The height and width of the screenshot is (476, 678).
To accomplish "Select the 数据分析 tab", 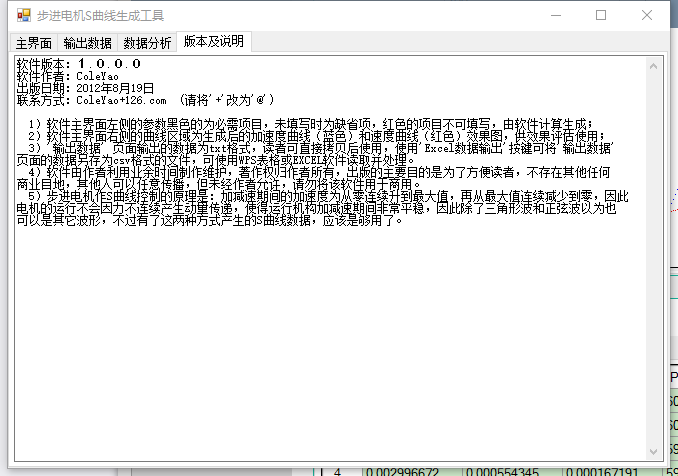I will coord(147,43).
